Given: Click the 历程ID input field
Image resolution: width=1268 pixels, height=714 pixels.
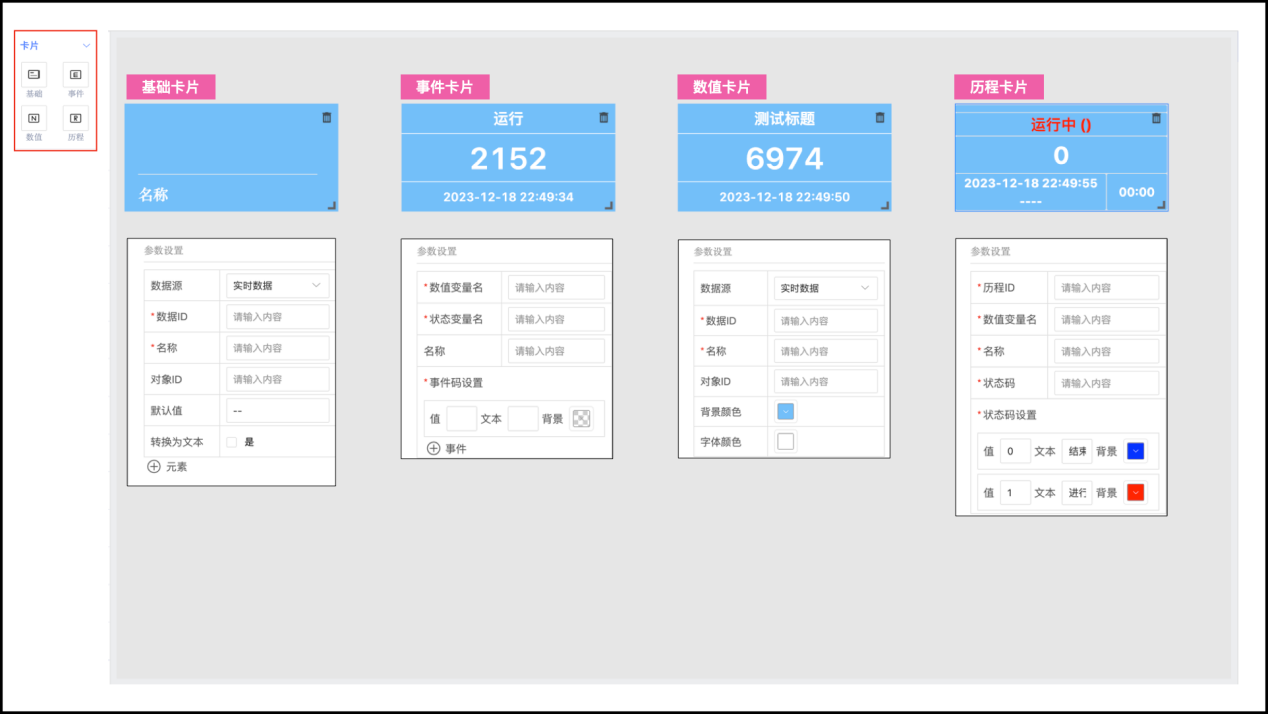Looking at the screenshot, I should [1106, 288].
